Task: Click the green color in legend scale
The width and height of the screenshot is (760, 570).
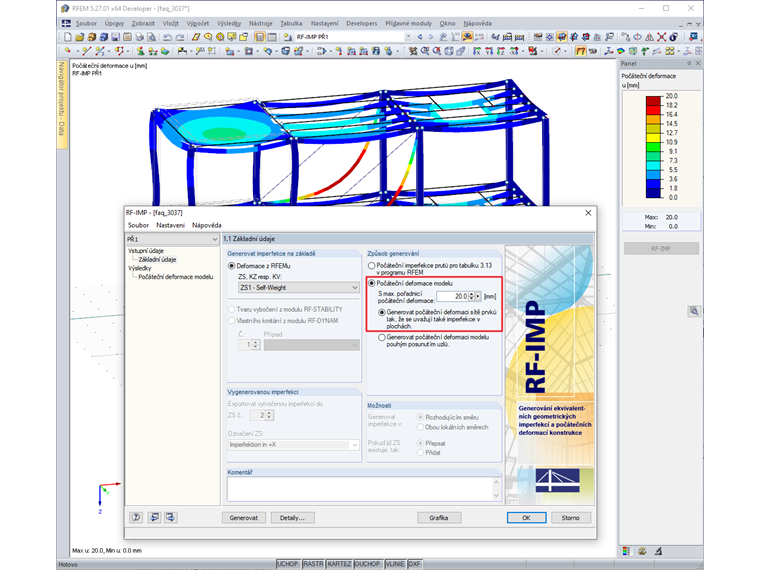Action: tap(653, 147)
